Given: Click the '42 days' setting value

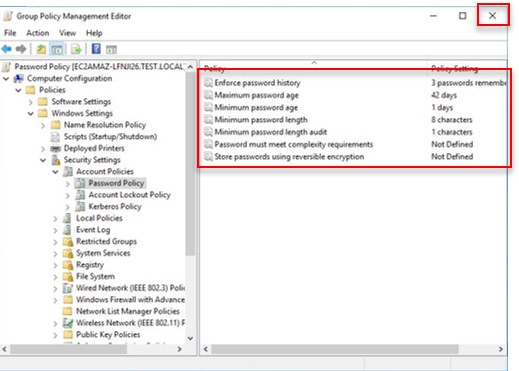Looking at the screenshot, I should coord(444,95).
